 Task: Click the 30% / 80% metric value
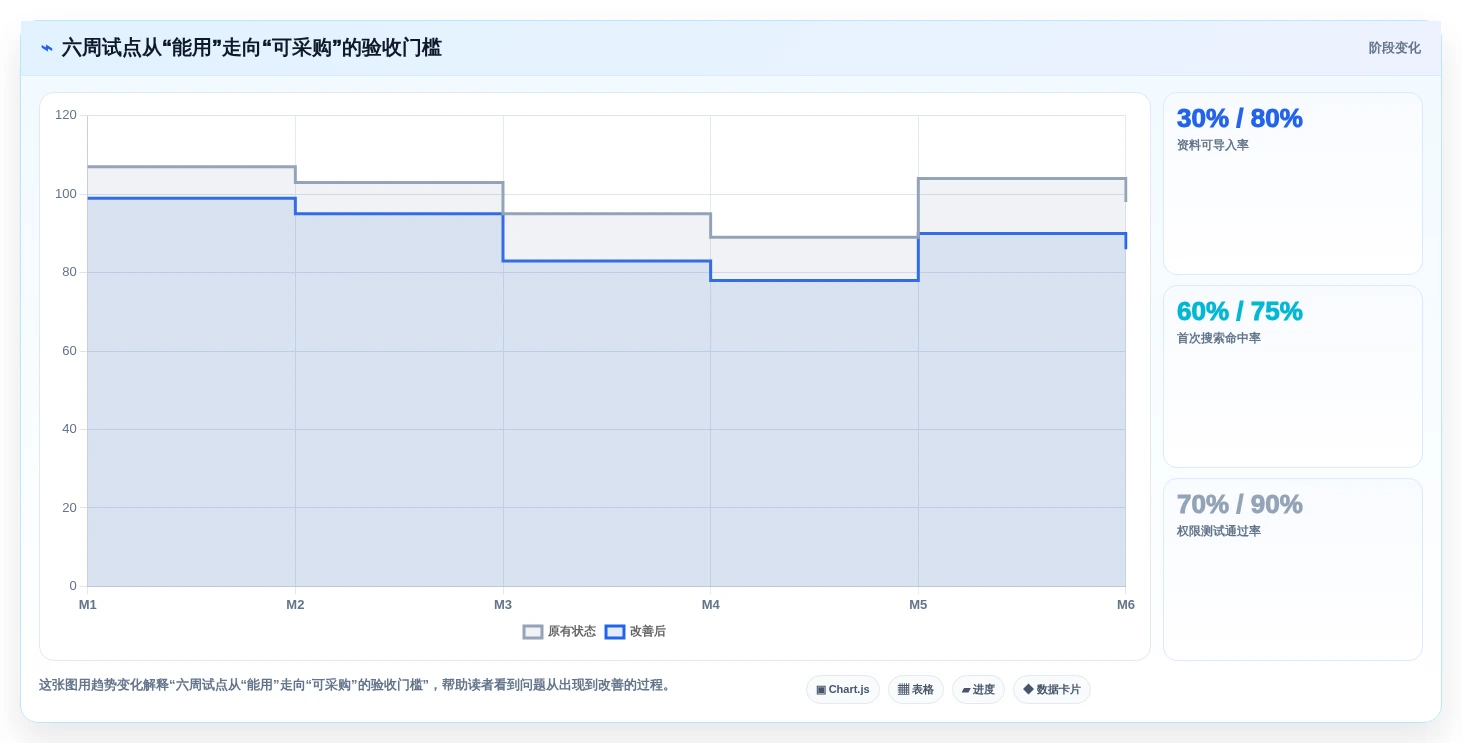pyautogui.click(x=1239, y=118)
